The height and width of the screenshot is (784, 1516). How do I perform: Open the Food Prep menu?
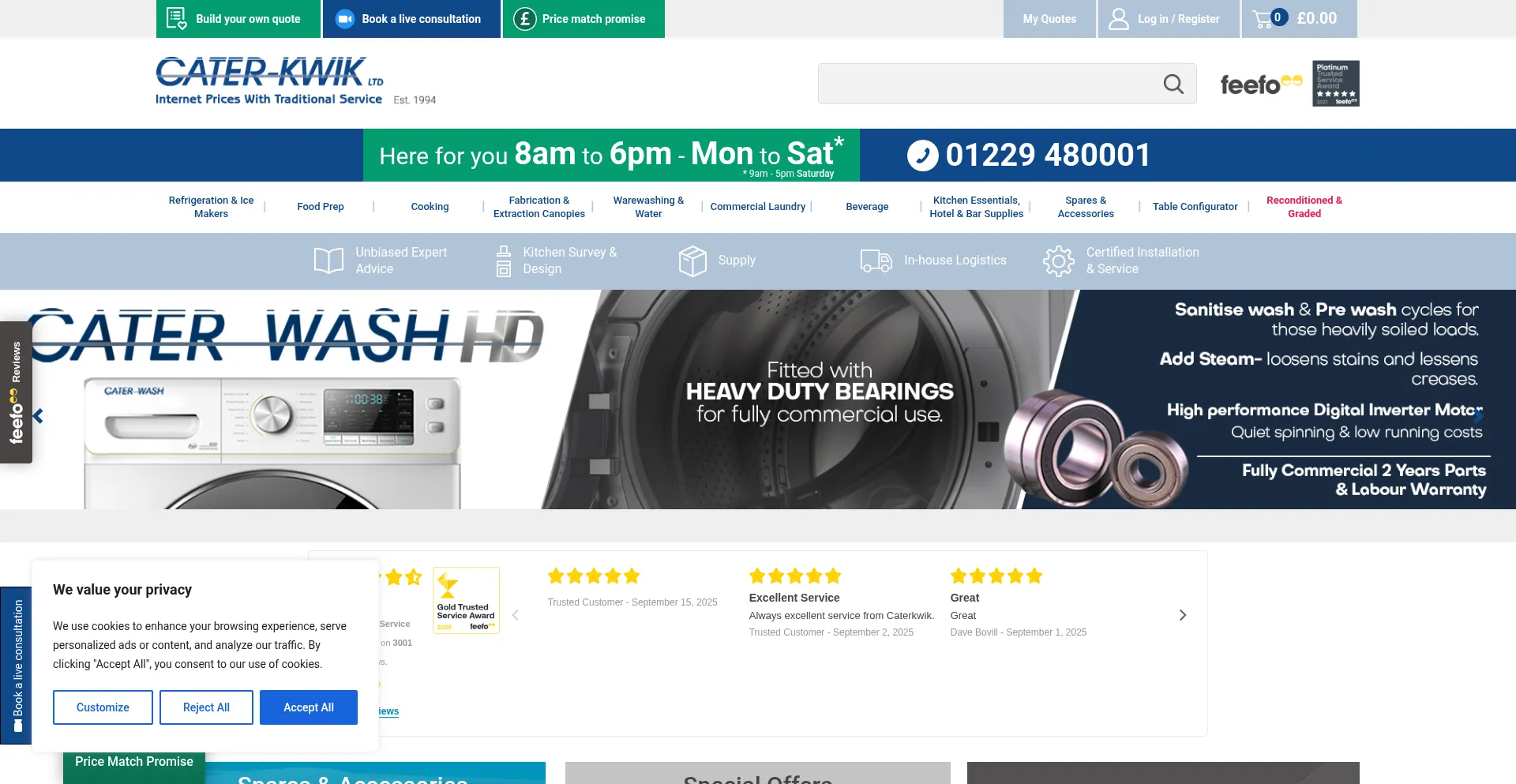[321, 207]
